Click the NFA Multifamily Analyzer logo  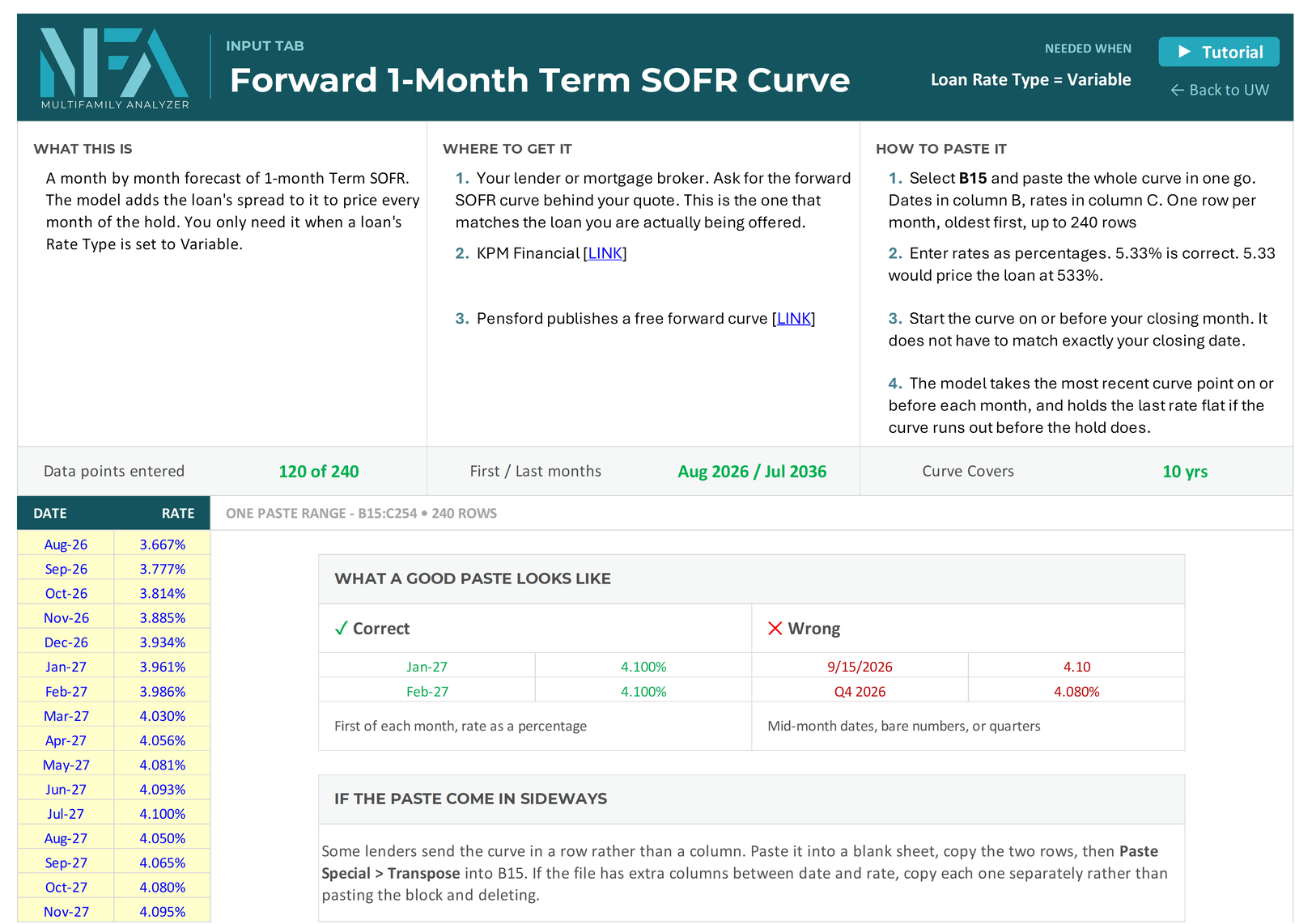pos(115,68)
